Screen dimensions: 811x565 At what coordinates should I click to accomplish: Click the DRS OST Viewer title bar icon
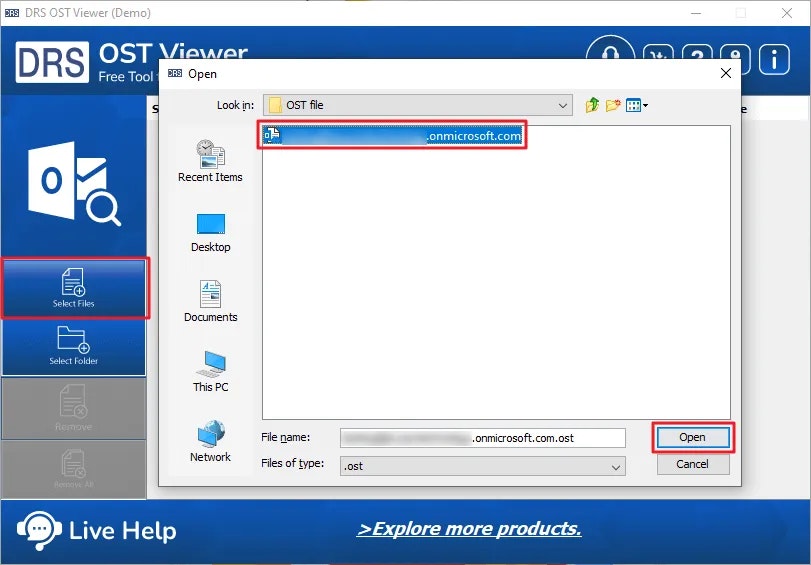pos(12,13)
